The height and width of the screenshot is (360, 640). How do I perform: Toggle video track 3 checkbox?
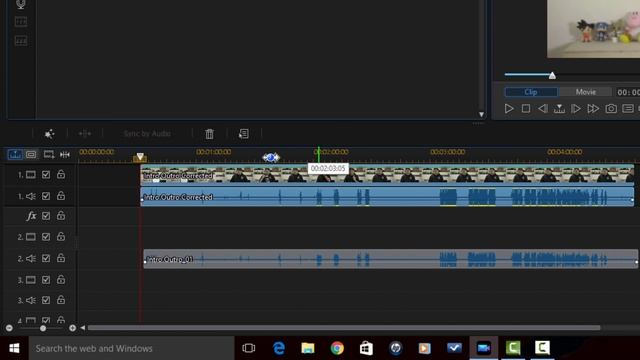(46, 280)
